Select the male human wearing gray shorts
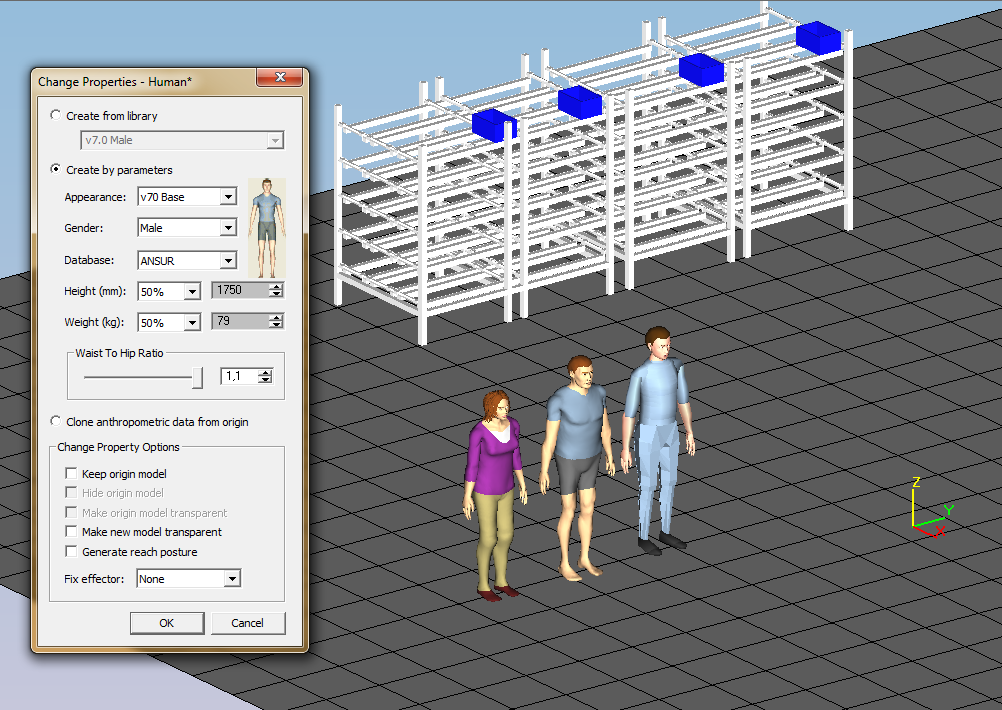Viewport: 1002px width, 710px height. point(577,468)
